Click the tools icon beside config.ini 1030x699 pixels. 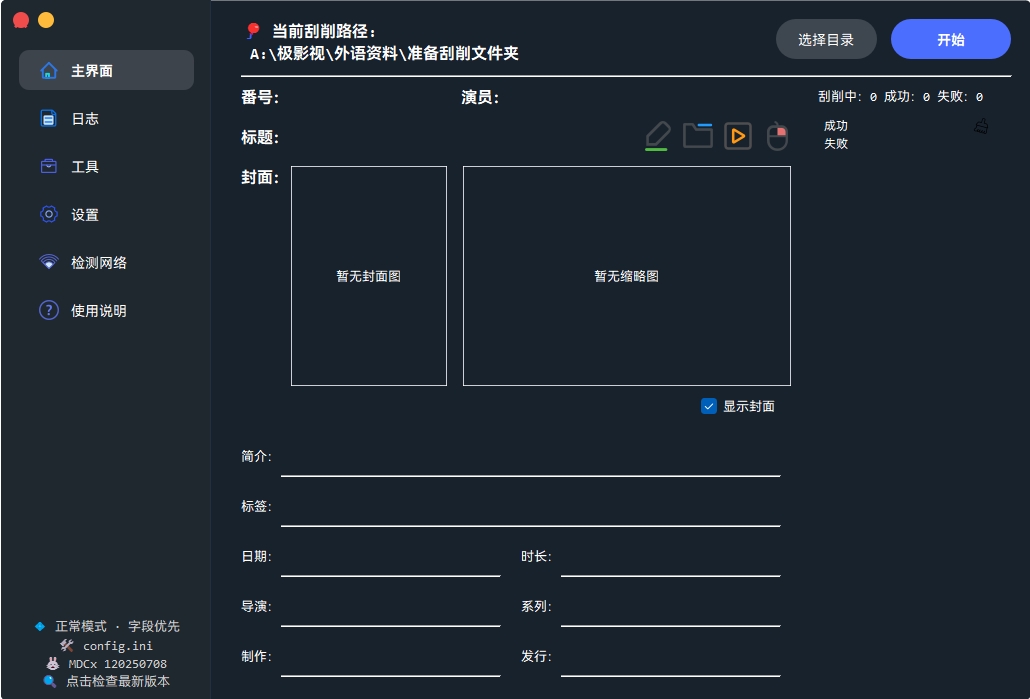point(67,645)
